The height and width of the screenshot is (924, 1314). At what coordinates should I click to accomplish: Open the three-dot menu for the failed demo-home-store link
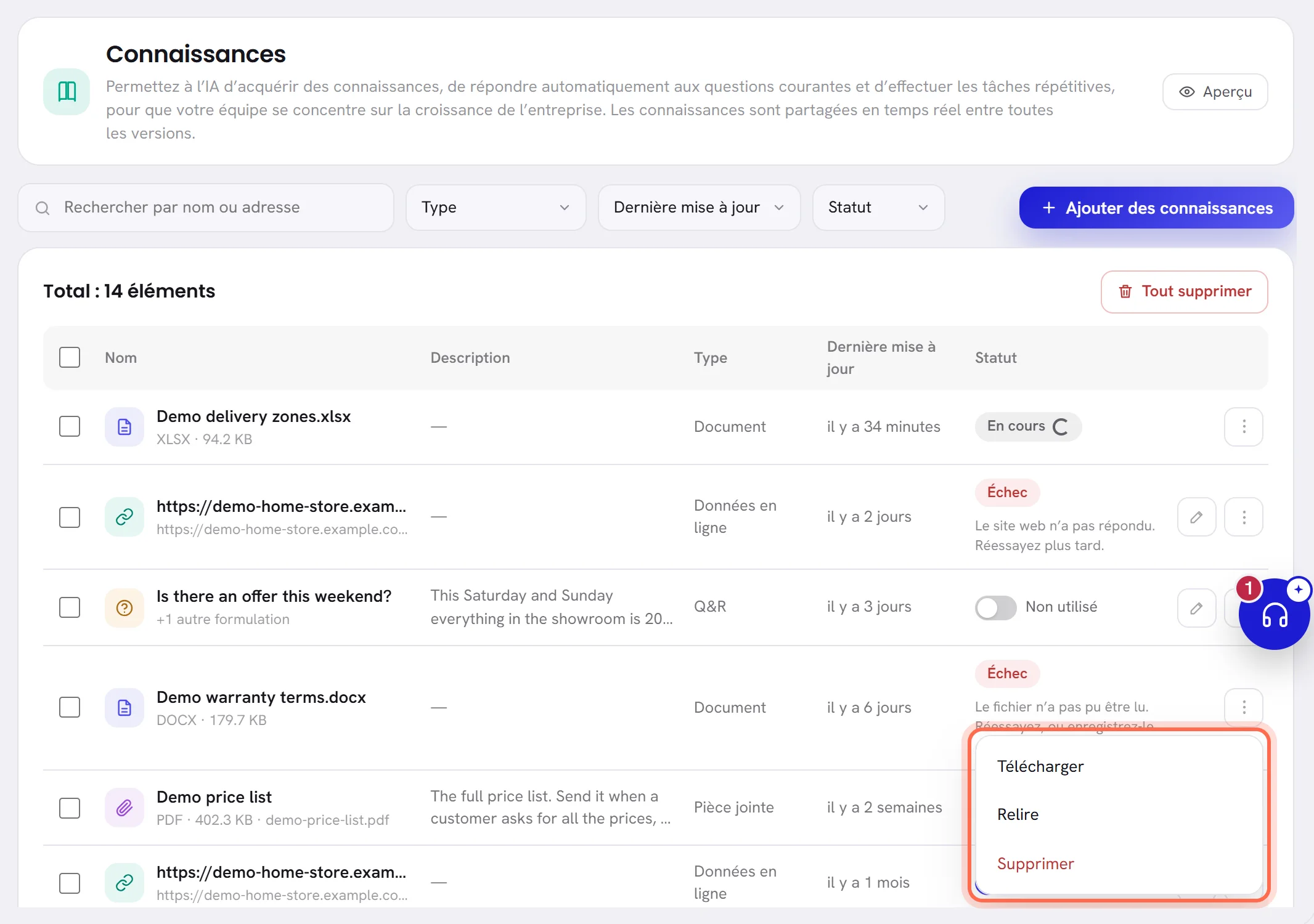pyautogui.click(x=1244, y=517)
